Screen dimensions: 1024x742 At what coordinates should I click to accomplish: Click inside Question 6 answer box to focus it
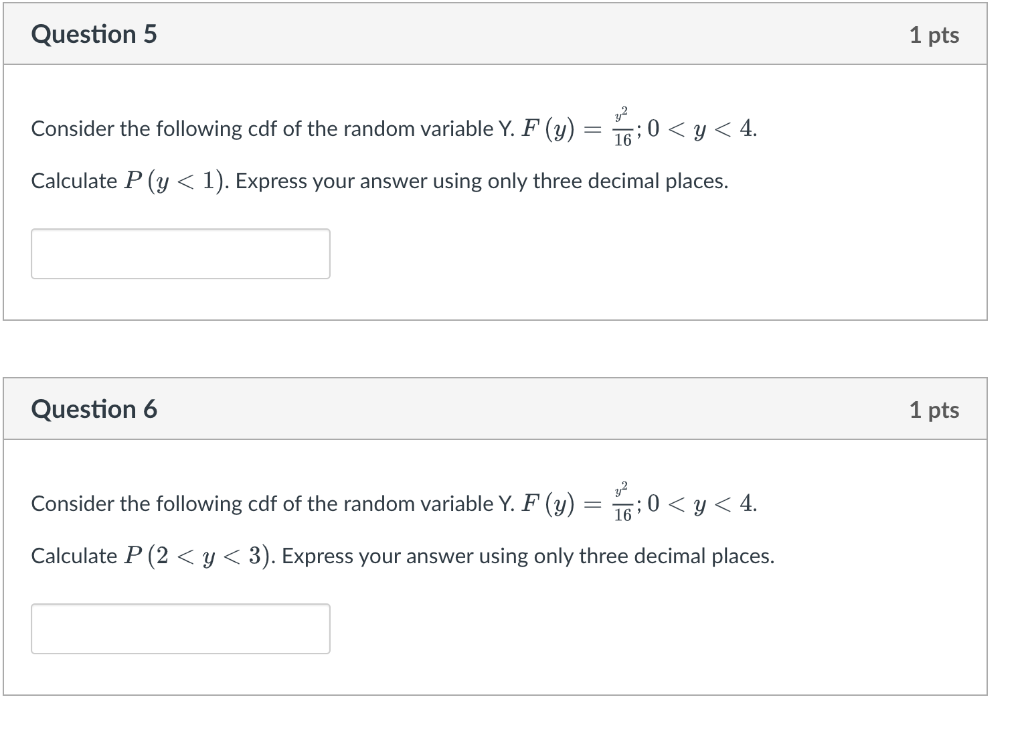tap(181, 629)
